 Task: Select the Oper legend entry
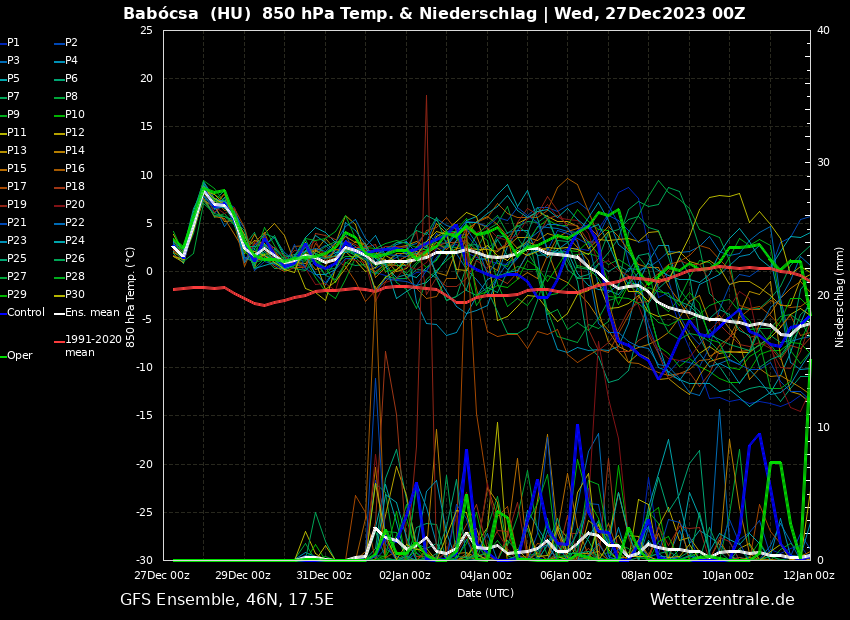19,356
